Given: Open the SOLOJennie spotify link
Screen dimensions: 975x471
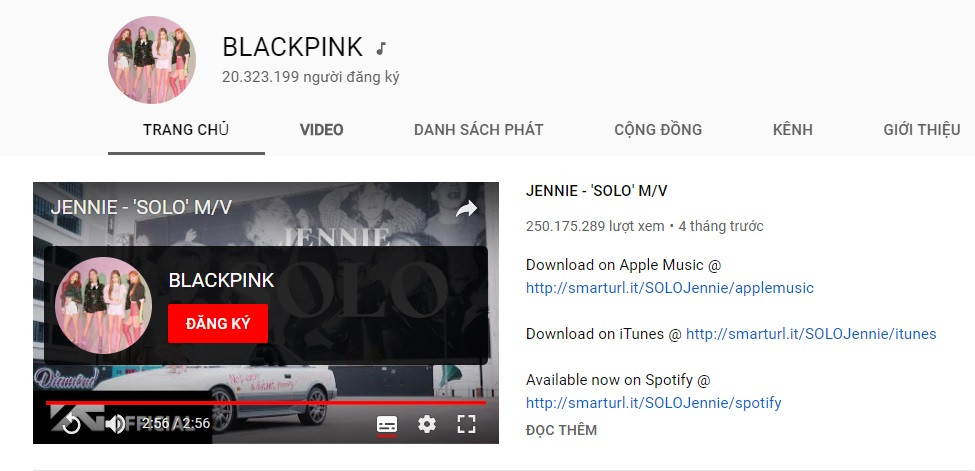Looking at the screenshot, I should coord(654,403).
